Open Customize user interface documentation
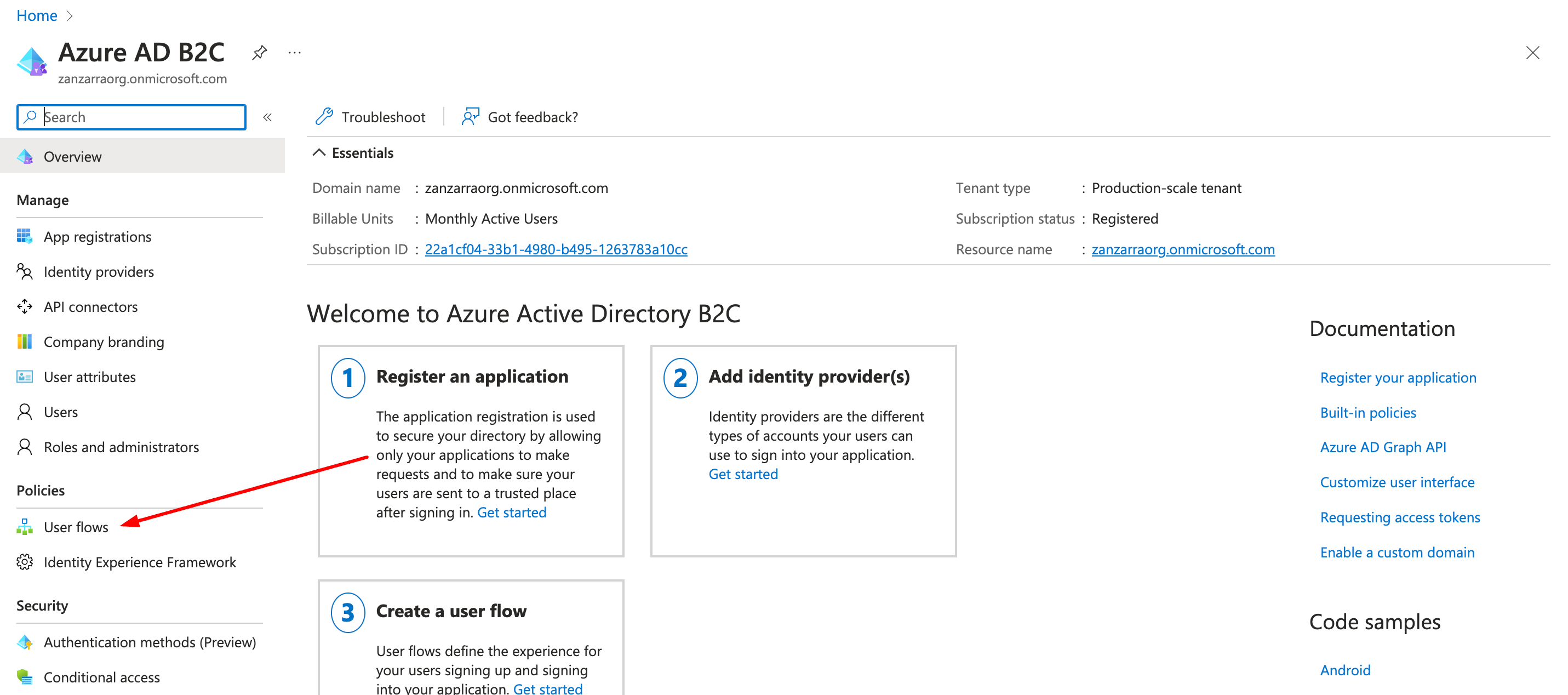 point(1397,482)
